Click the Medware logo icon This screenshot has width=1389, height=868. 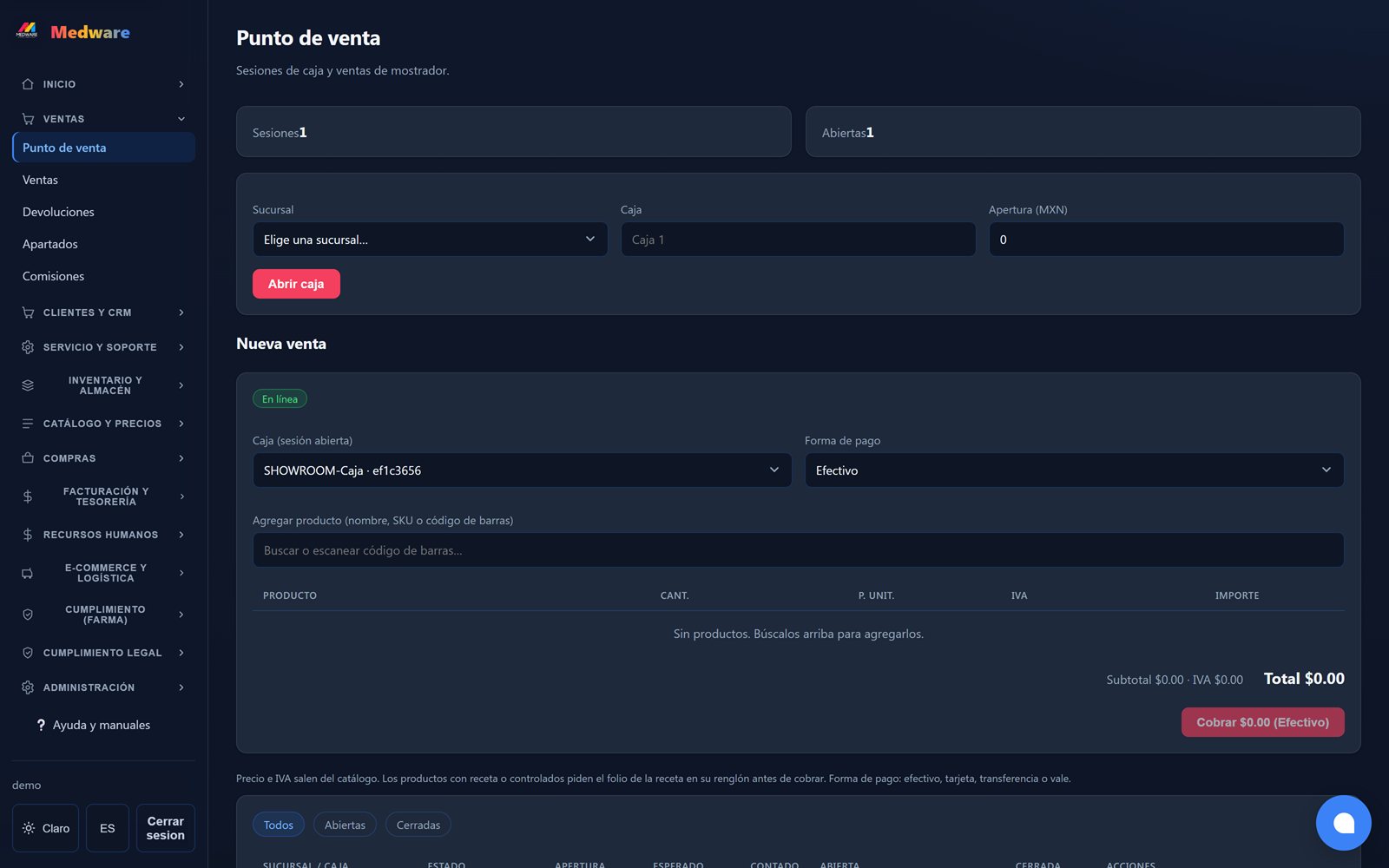(x=27, y=31)
